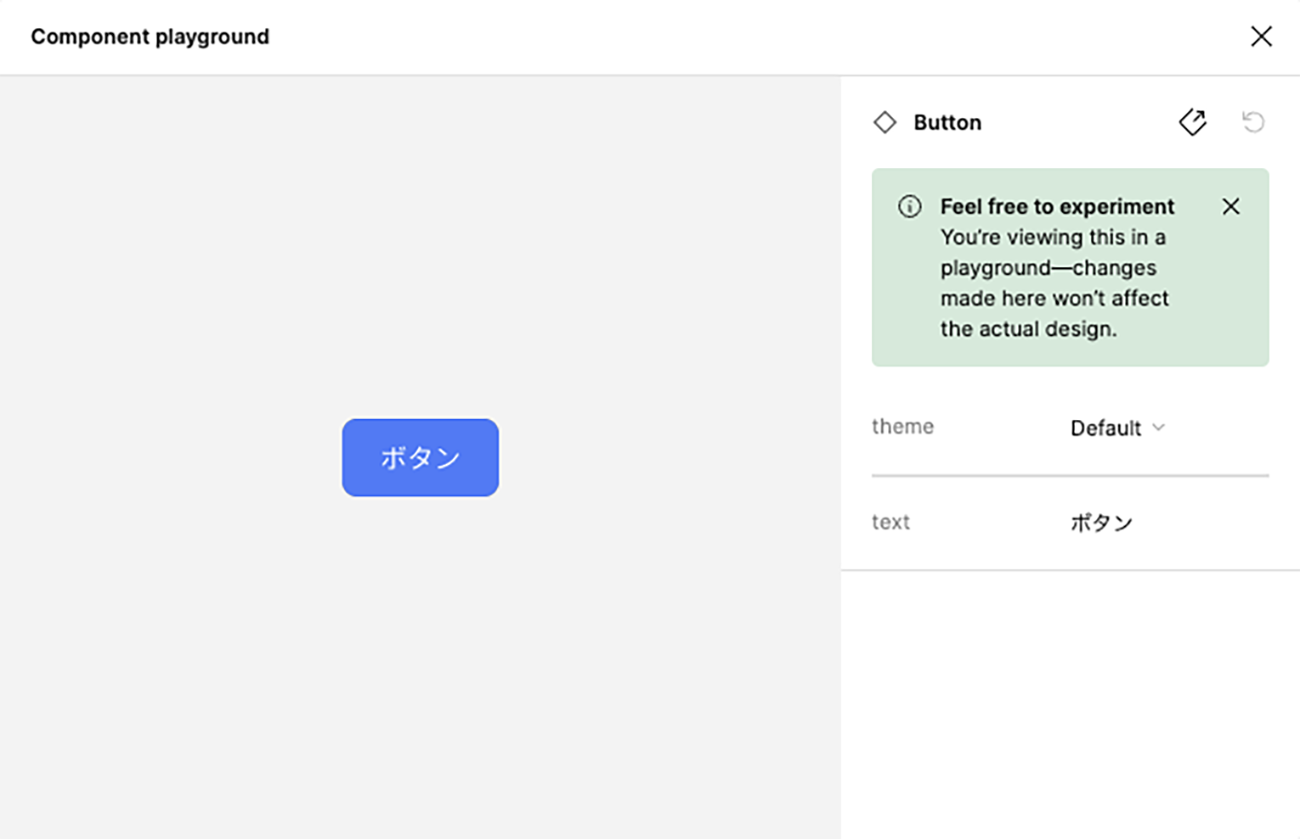
Task: Click the Feel free to experiment heading
Action: coord(1057,207)
